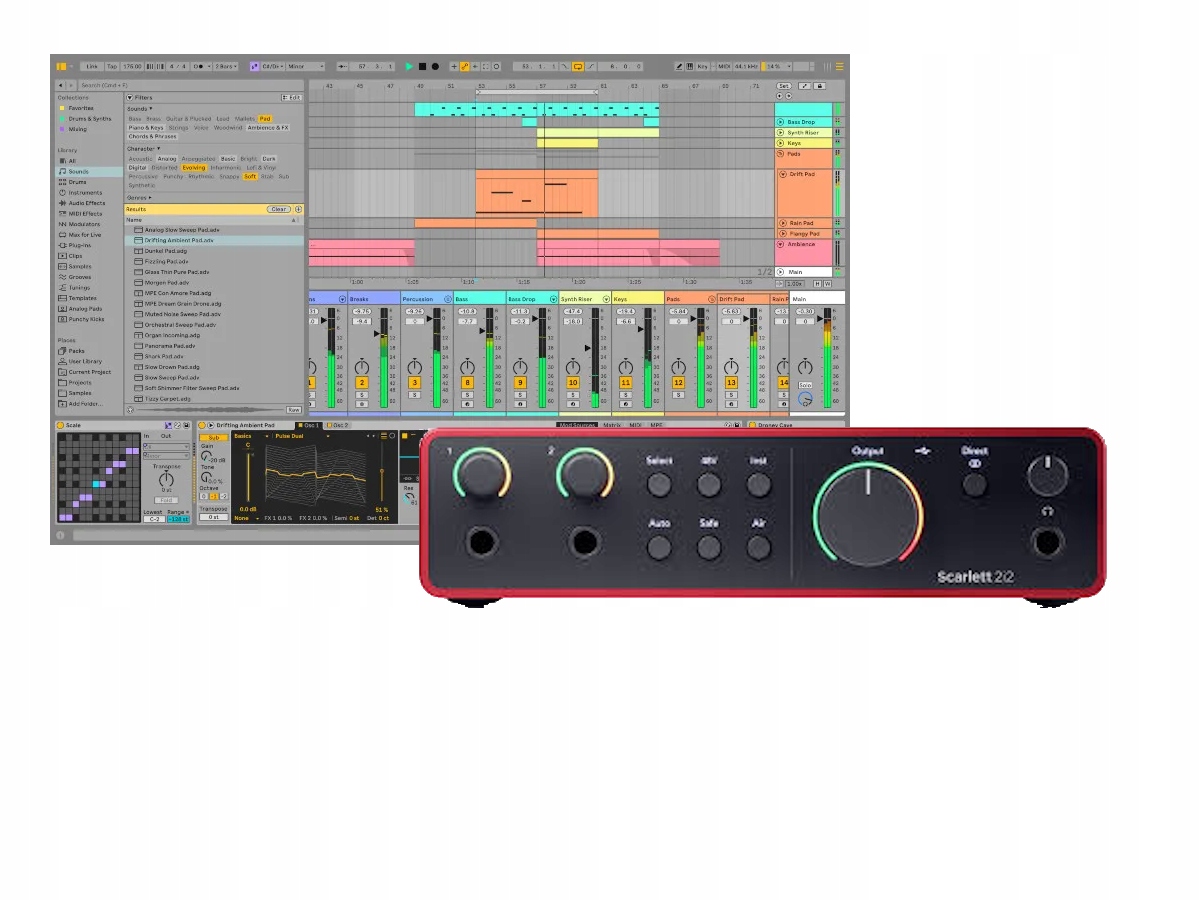Expand the Genres filter section
The image size is (1200, 900).
pyautogui.click(x=139, y=198)
